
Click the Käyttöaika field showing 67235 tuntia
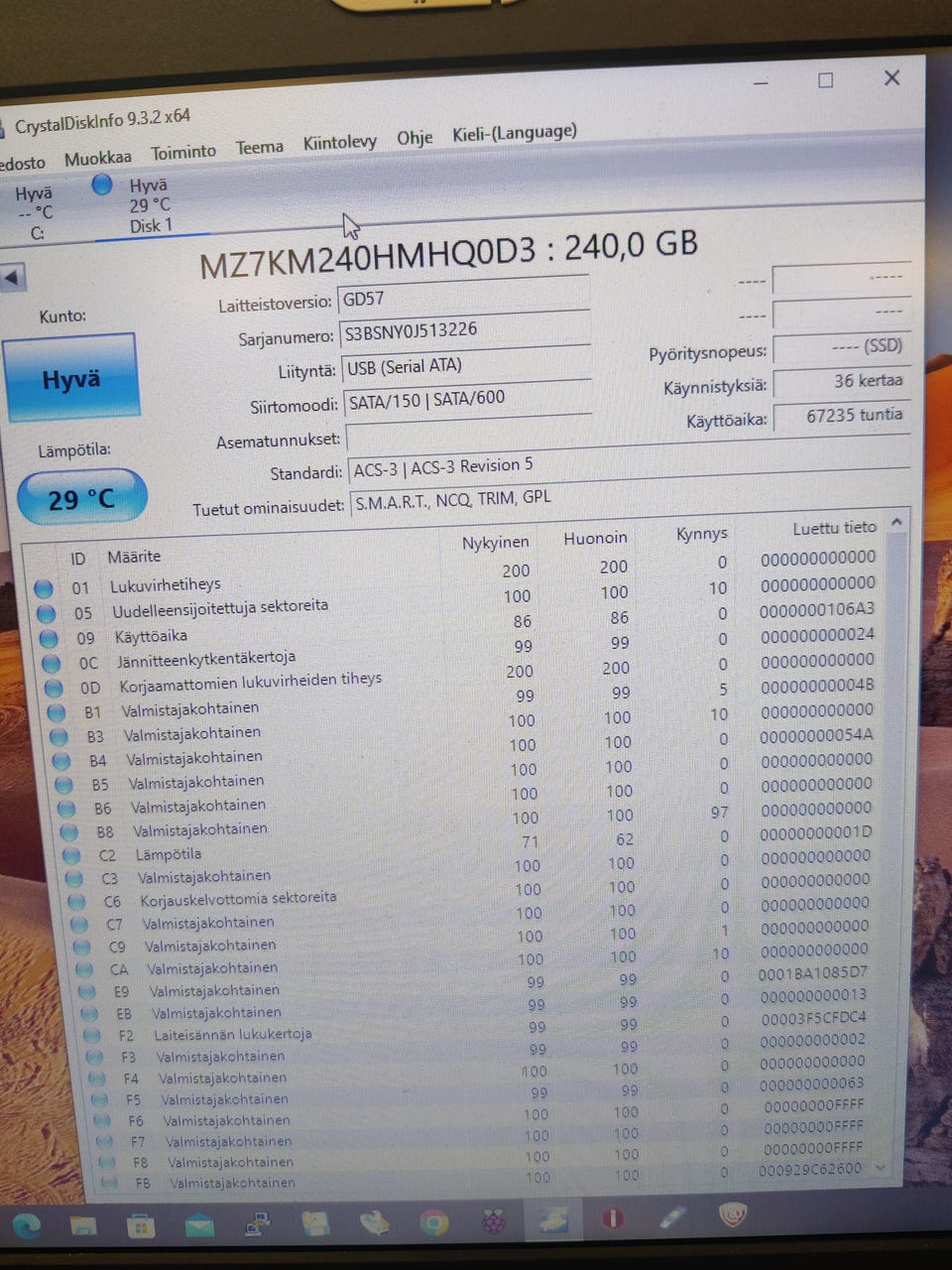(x=842, y=417)
